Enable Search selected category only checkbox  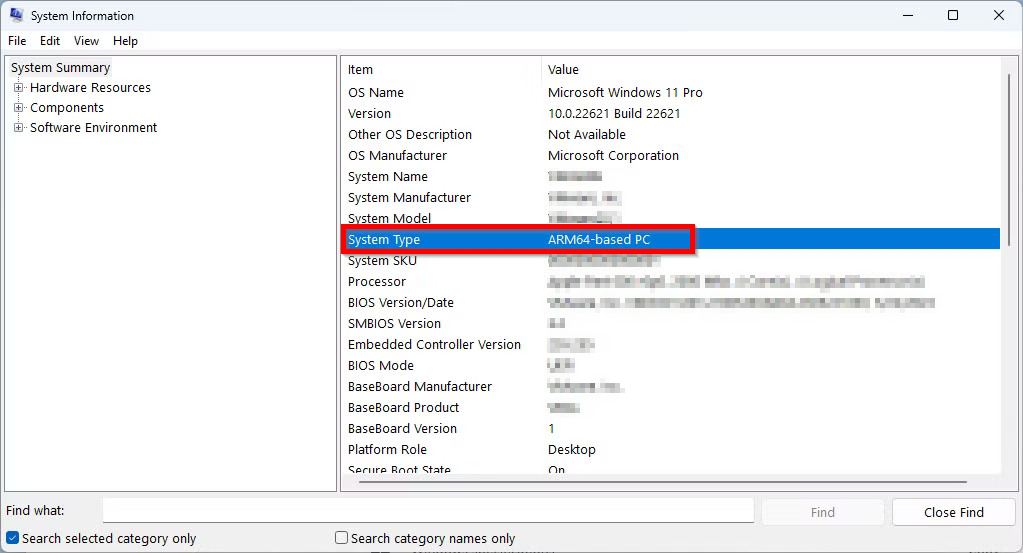click(x=13, y=538)
